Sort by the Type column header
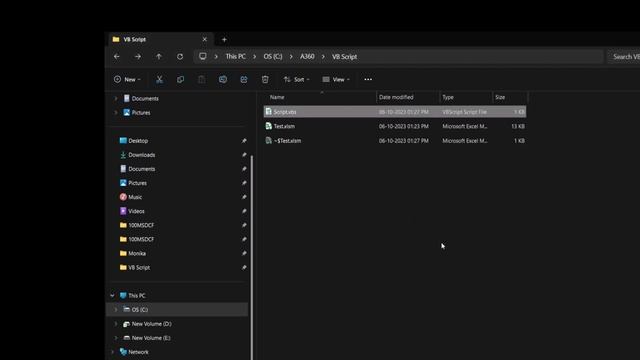This screenshot has height=360, width=640. click(448, 97)
